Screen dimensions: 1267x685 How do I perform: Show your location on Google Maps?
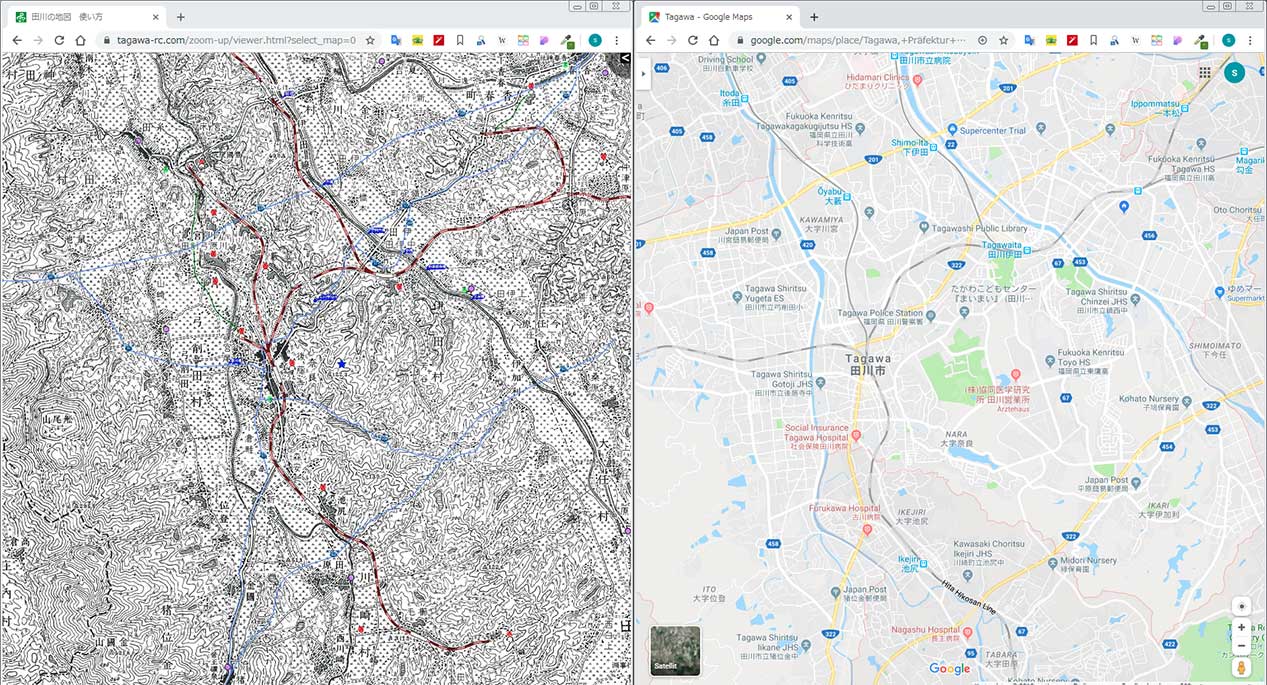click(x=1241, y=606)
